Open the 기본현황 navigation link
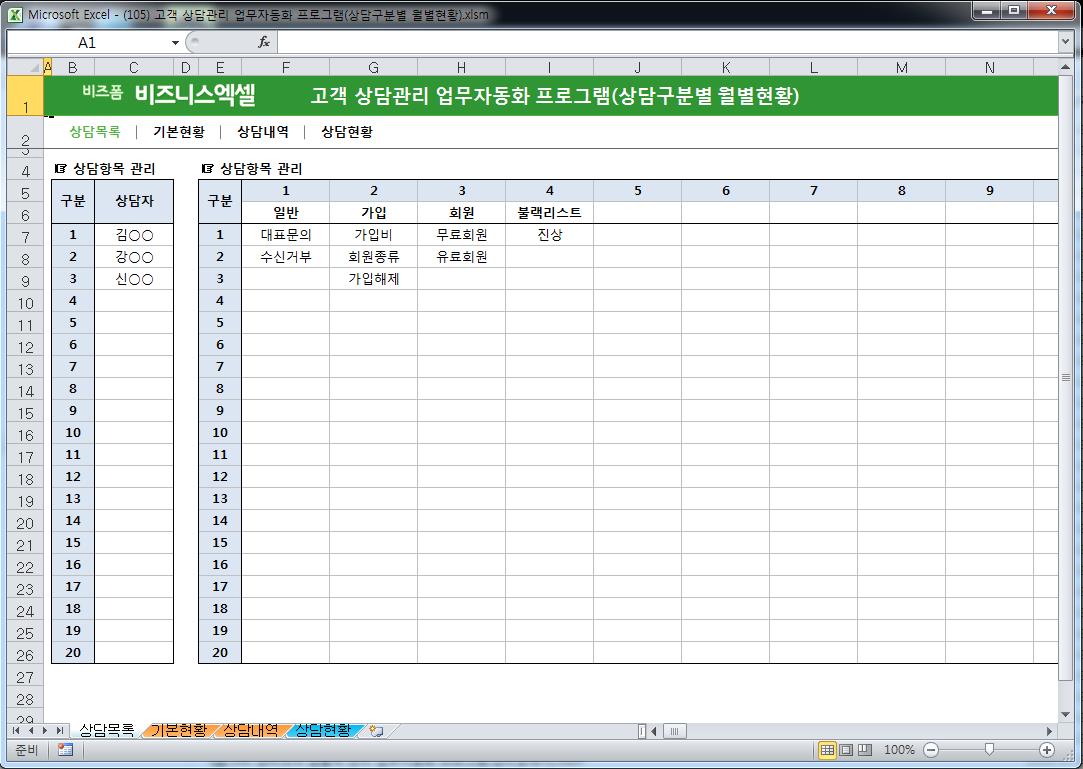The height and width of the screenshot is (769, 1083). coord(179,131)
